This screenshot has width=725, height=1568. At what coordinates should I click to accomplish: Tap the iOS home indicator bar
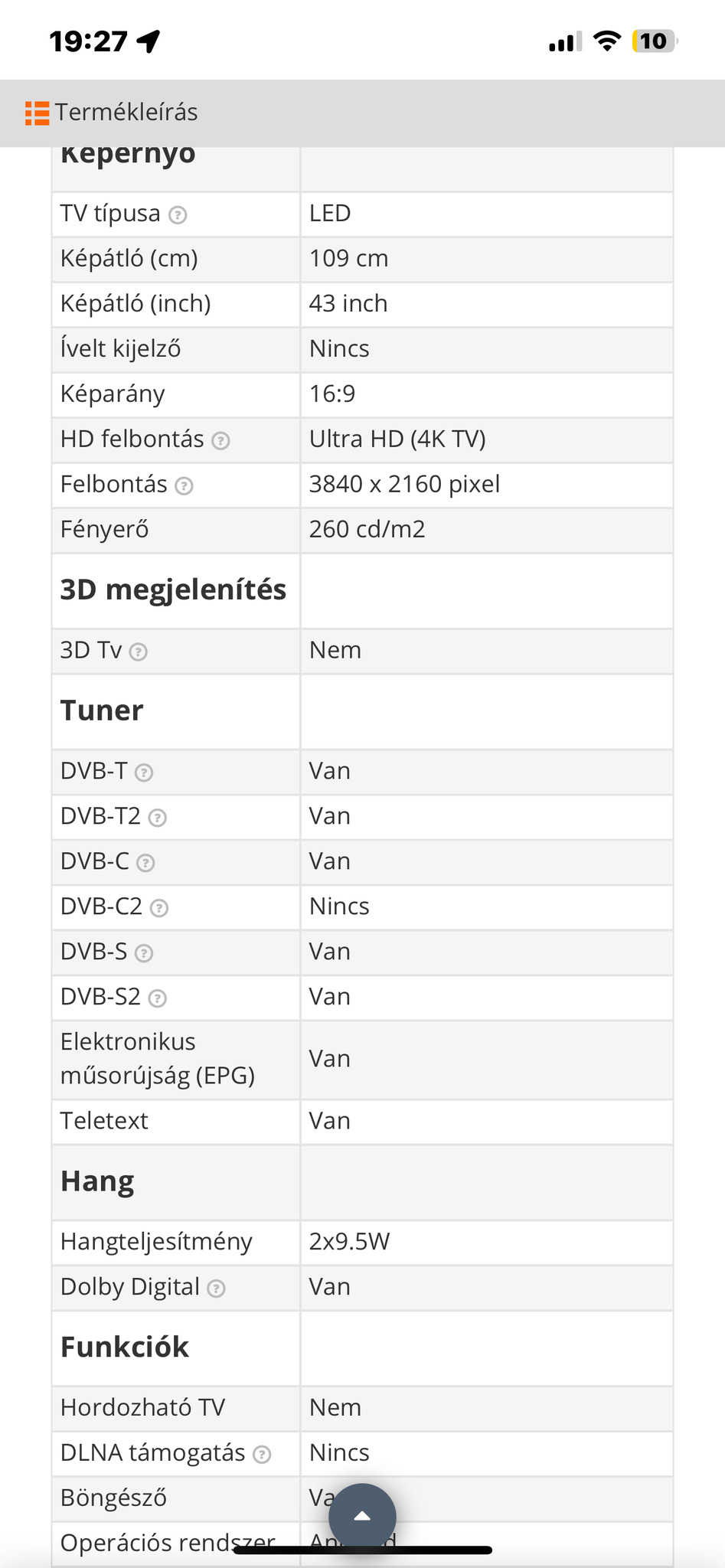(x=362, y=1550)
